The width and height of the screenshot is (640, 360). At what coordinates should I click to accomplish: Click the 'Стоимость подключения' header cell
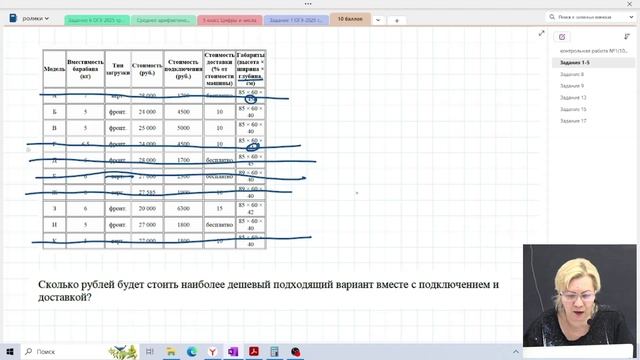tap(183, 69)
